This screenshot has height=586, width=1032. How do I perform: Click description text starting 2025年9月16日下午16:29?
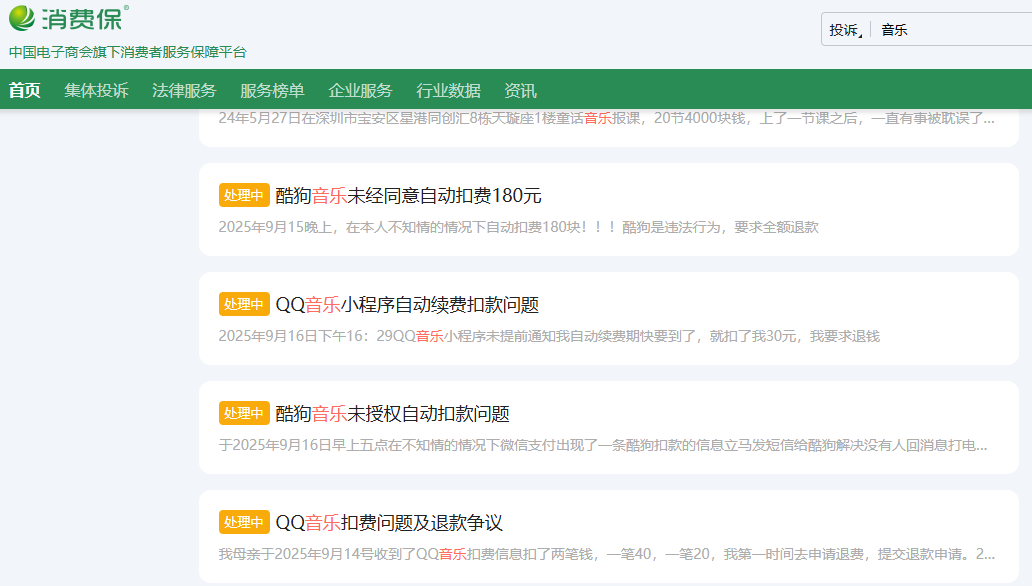(549, 336)
